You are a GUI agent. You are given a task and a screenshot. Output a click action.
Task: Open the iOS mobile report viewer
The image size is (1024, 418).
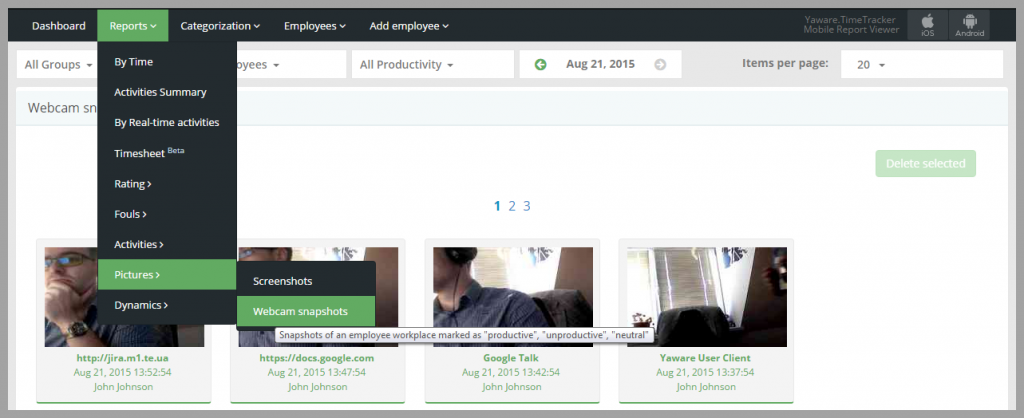pos(927,25)
